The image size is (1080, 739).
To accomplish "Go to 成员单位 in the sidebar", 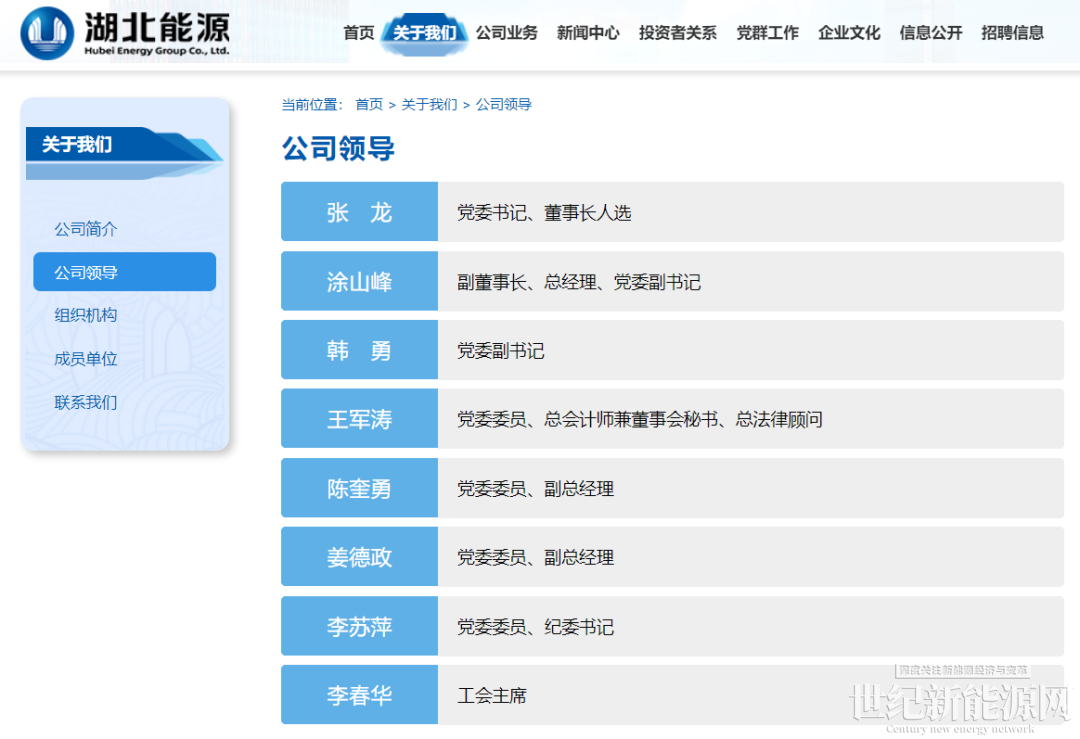I will click(x=86, y=359).
